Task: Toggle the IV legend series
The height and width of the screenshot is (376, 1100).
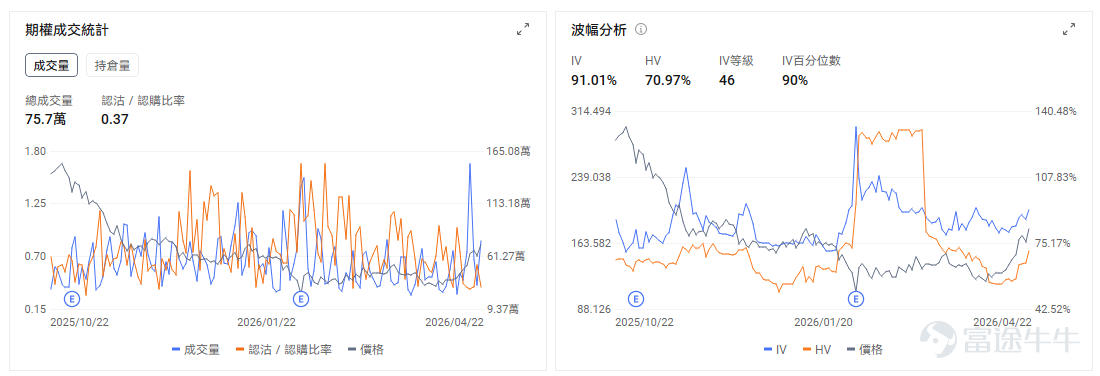Action: coord(774,349)
